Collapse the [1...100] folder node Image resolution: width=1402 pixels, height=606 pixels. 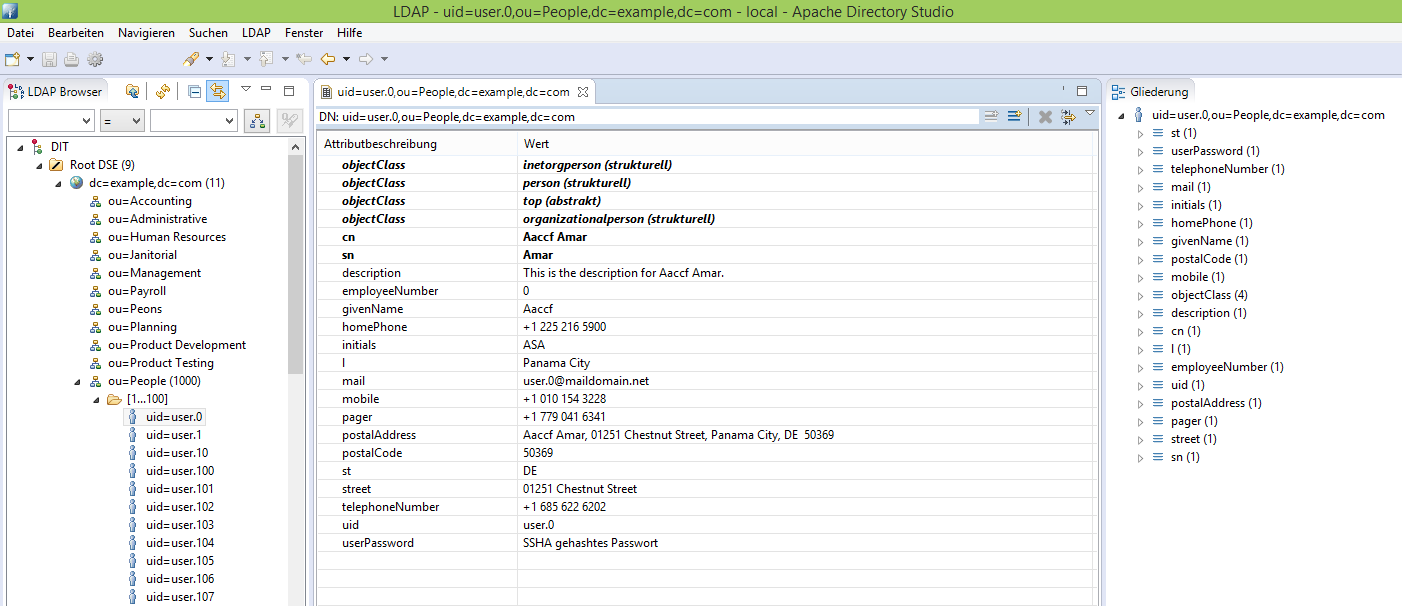tap(97, 399)
